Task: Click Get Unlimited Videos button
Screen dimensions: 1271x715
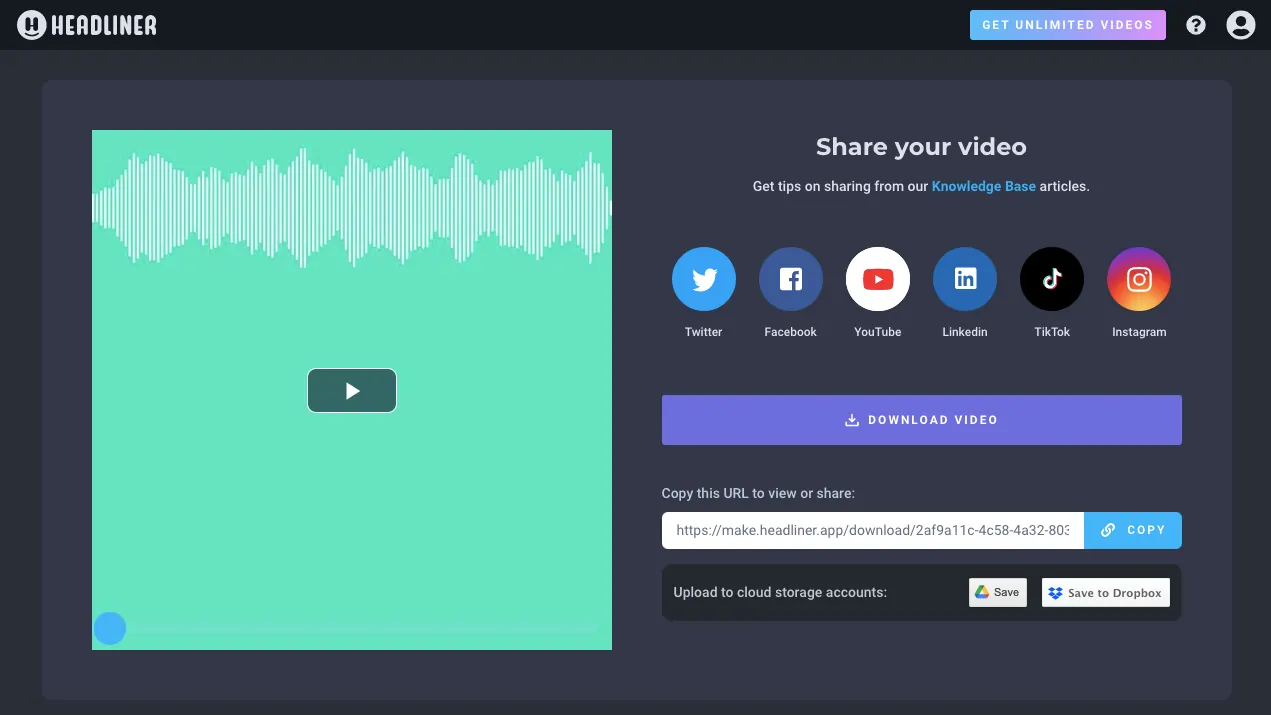Action: click(x=1068, y=25)
